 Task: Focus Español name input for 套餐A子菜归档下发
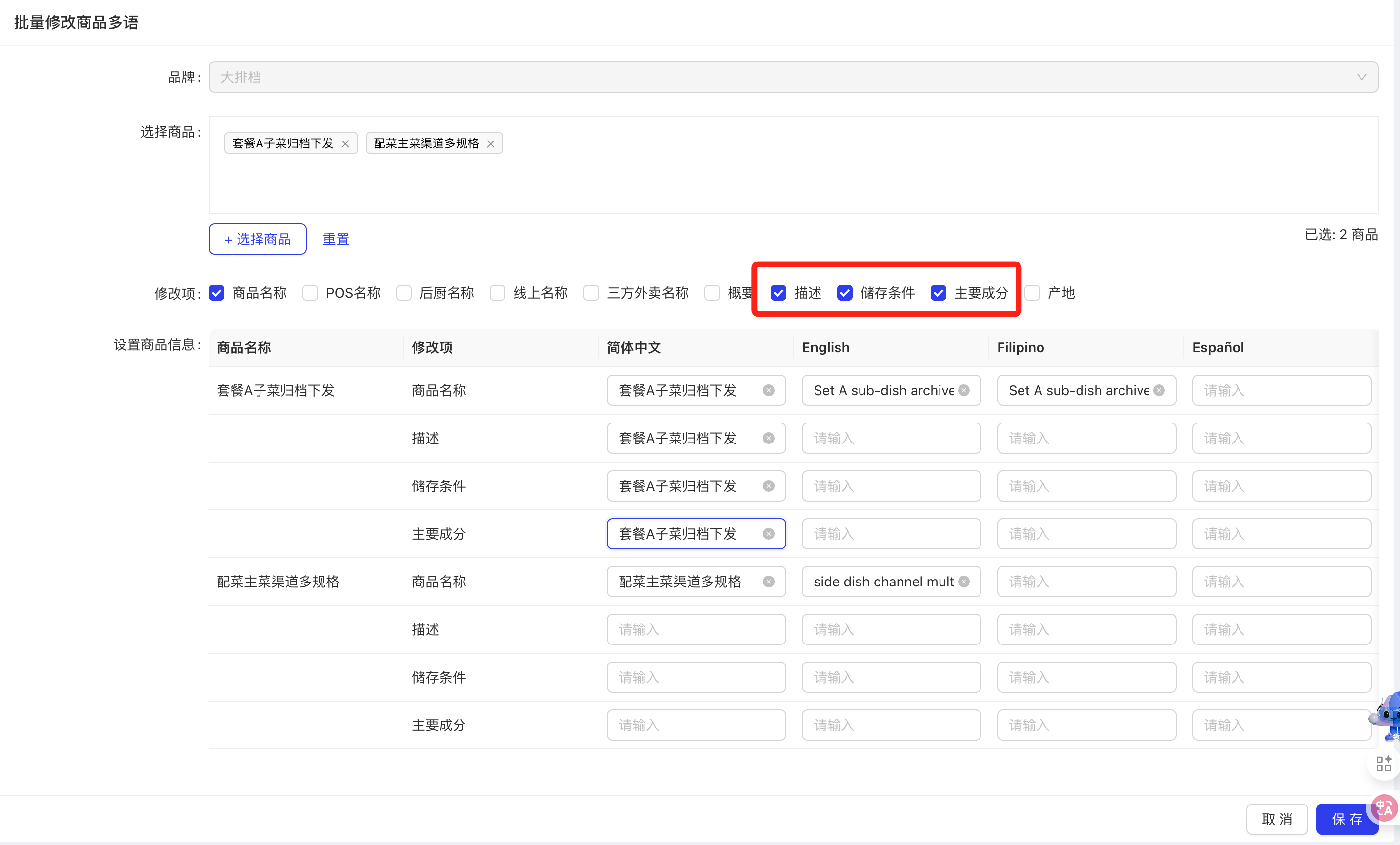point(1280,390)
